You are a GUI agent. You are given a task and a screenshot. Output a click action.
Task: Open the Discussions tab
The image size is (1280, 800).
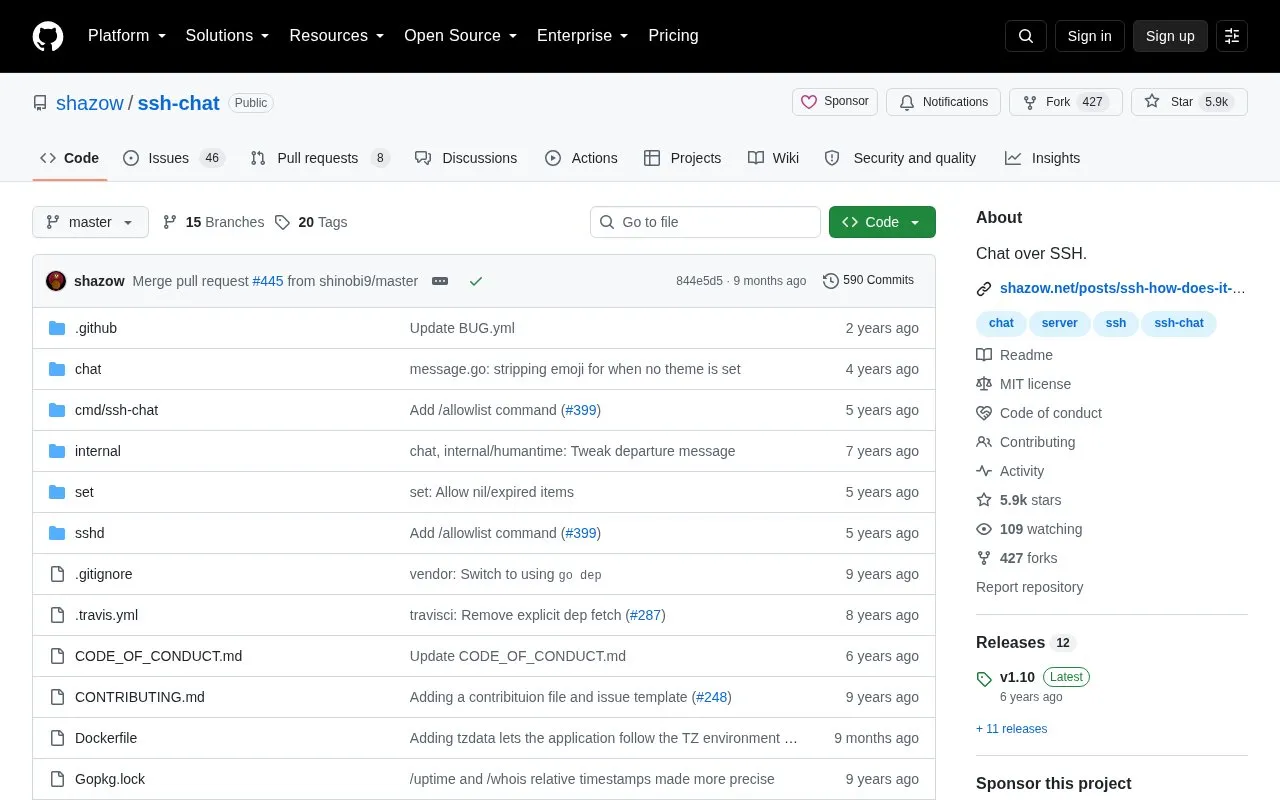(x=466, y=158)
